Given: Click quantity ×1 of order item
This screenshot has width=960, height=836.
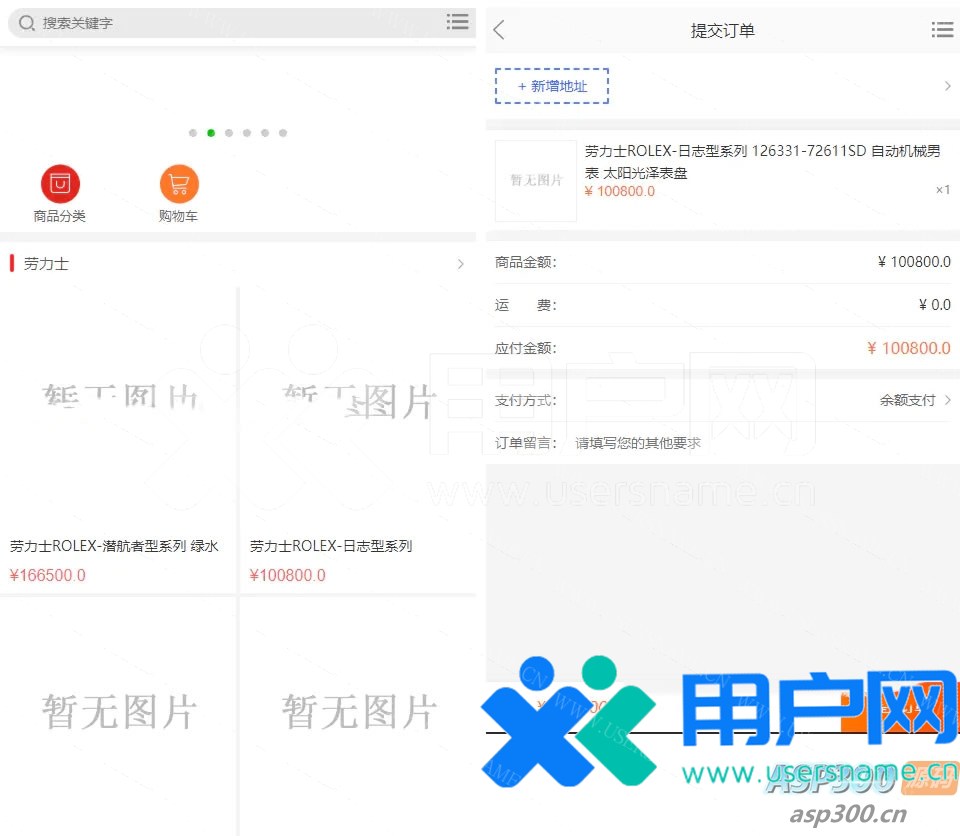Looking at the screenshot, I should [943, 190].
